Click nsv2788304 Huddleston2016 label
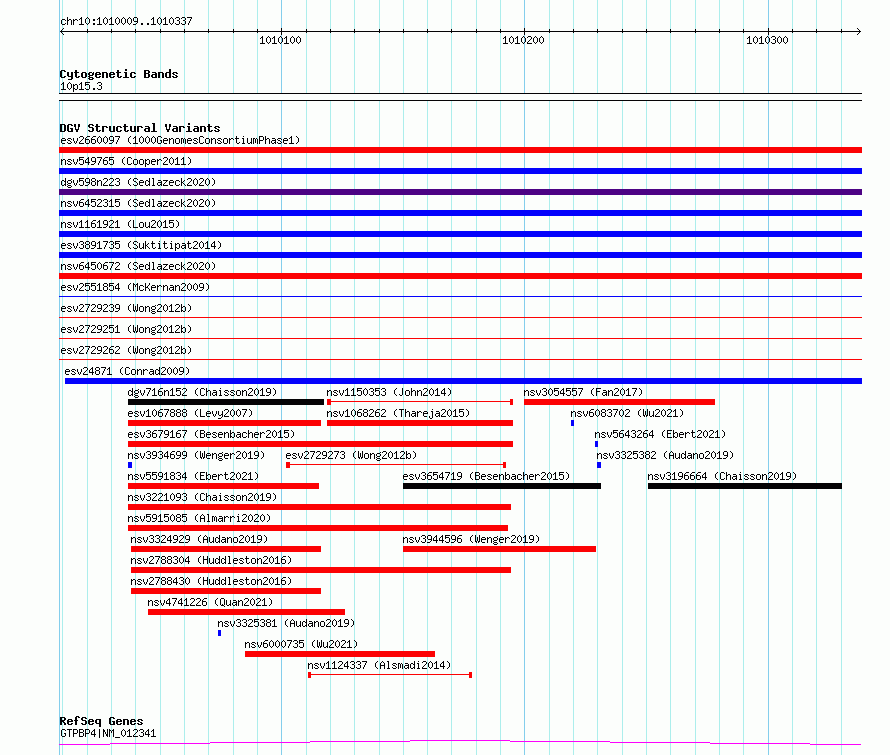The width and height of the screenshot is (890, 755). tap(211, 560)
